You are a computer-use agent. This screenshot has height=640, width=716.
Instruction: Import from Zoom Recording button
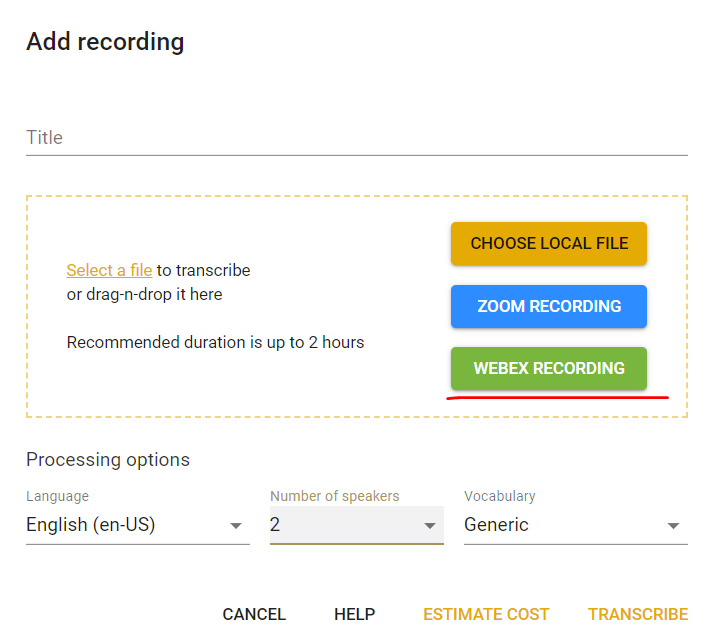point(549,306)
